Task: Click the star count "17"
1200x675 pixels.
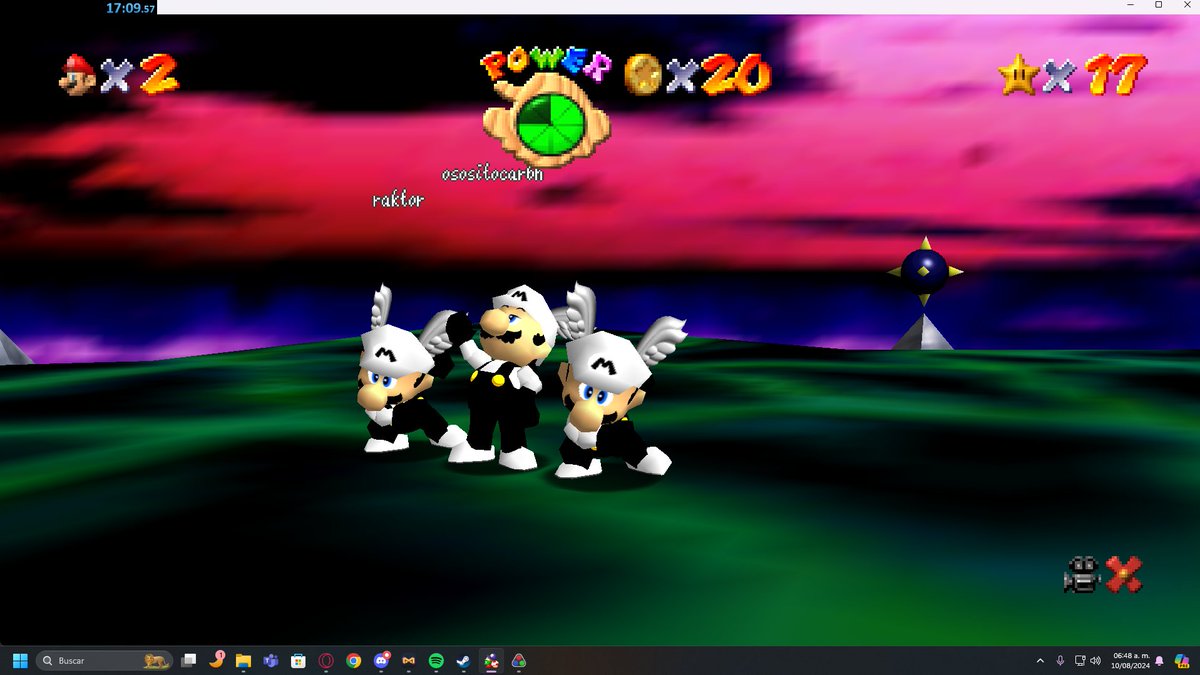Action: [x=1115, y=75]
